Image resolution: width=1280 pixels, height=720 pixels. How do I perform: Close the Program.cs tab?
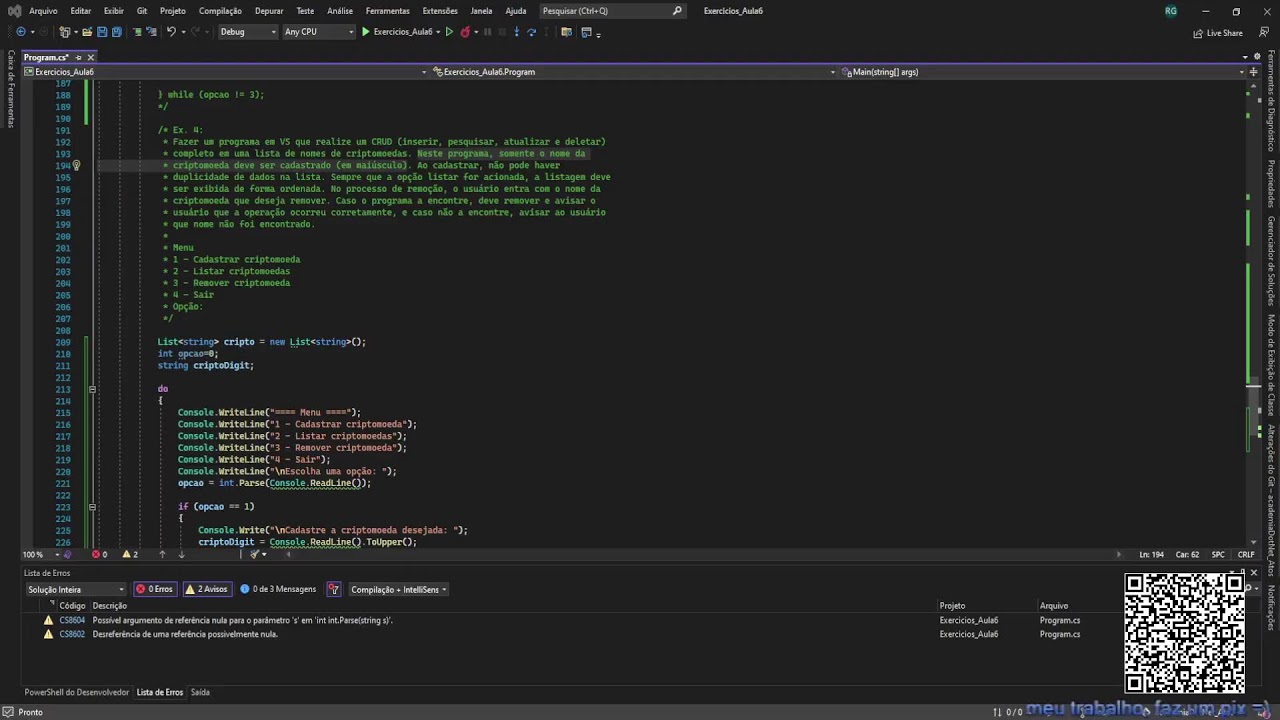point(90,58)
